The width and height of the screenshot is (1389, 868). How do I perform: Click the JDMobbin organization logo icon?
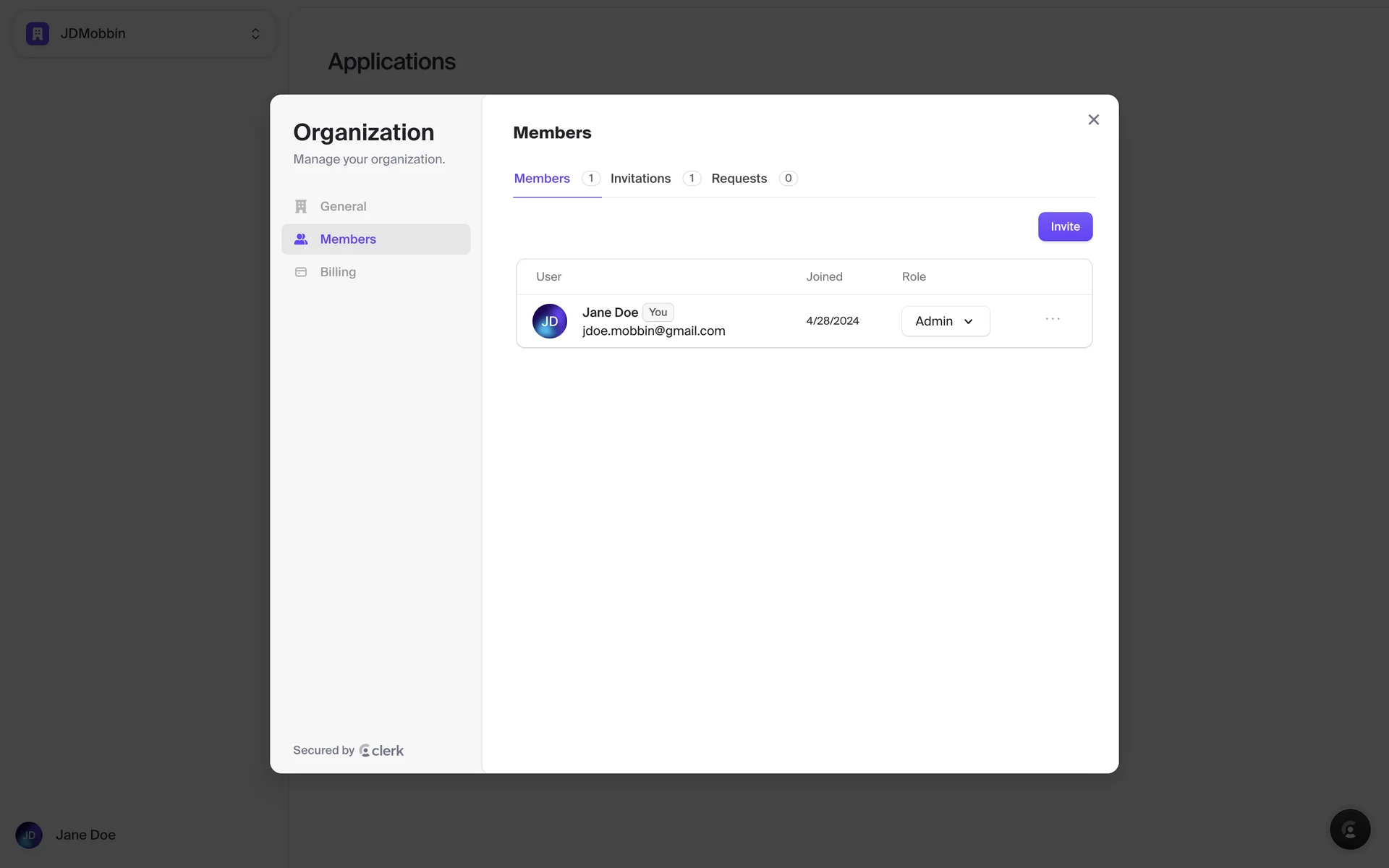(x=38, y=33)
